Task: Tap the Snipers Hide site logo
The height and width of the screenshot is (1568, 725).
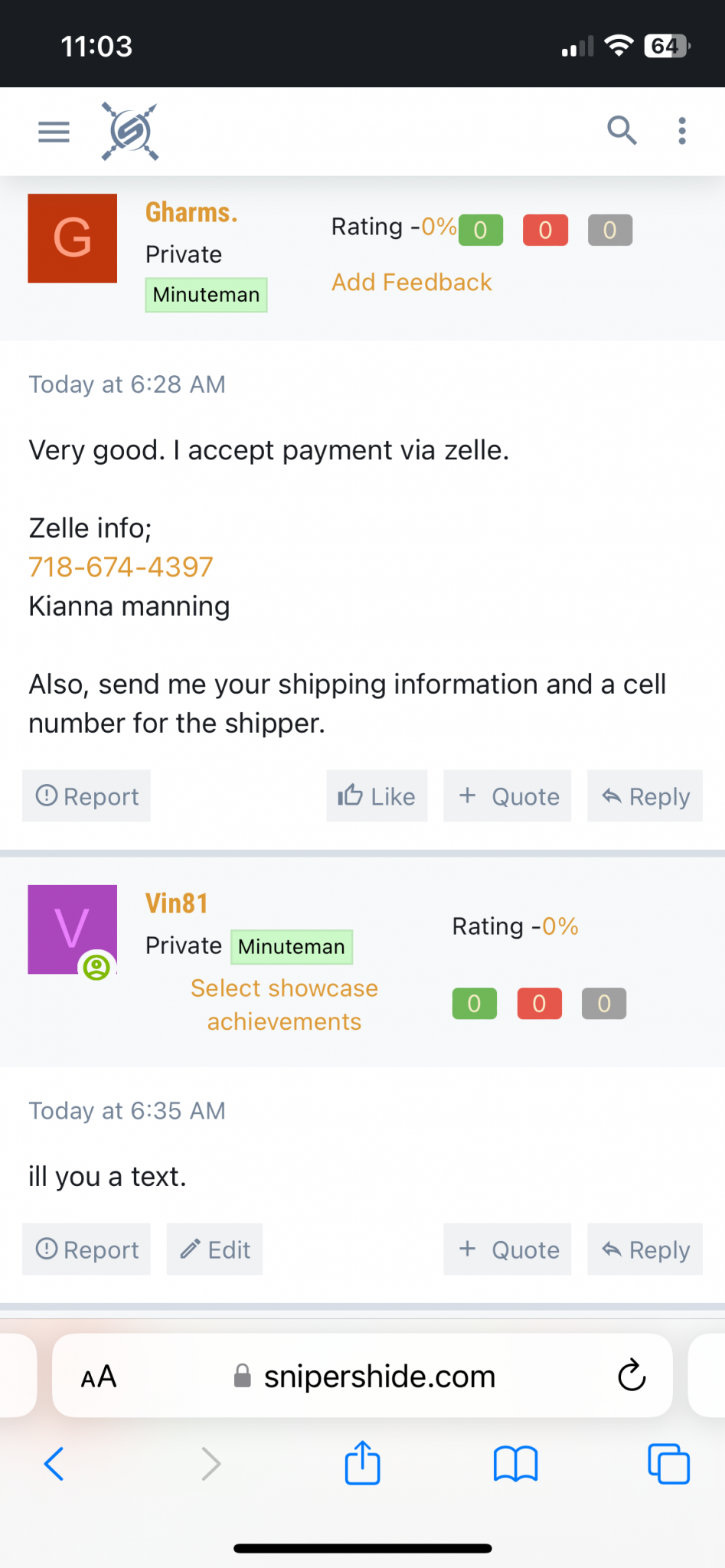Action: pos(130,132)
